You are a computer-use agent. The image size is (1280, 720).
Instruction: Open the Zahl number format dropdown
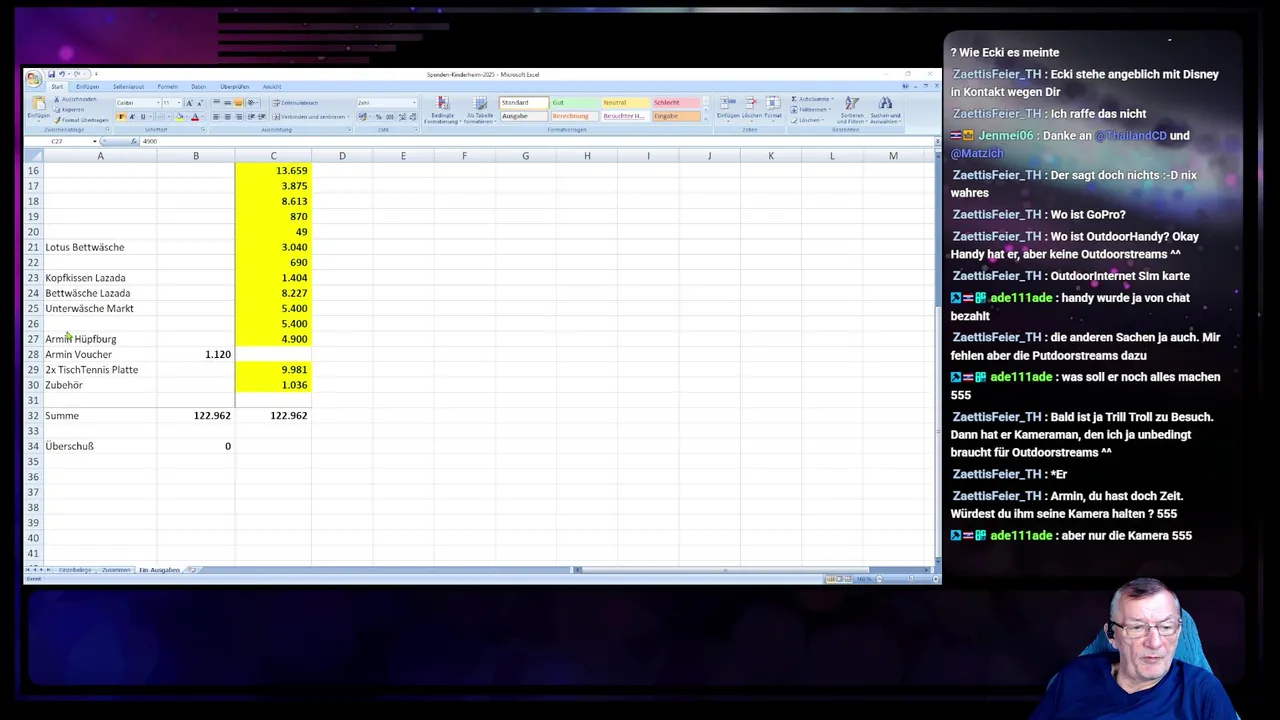pos(414,103)
